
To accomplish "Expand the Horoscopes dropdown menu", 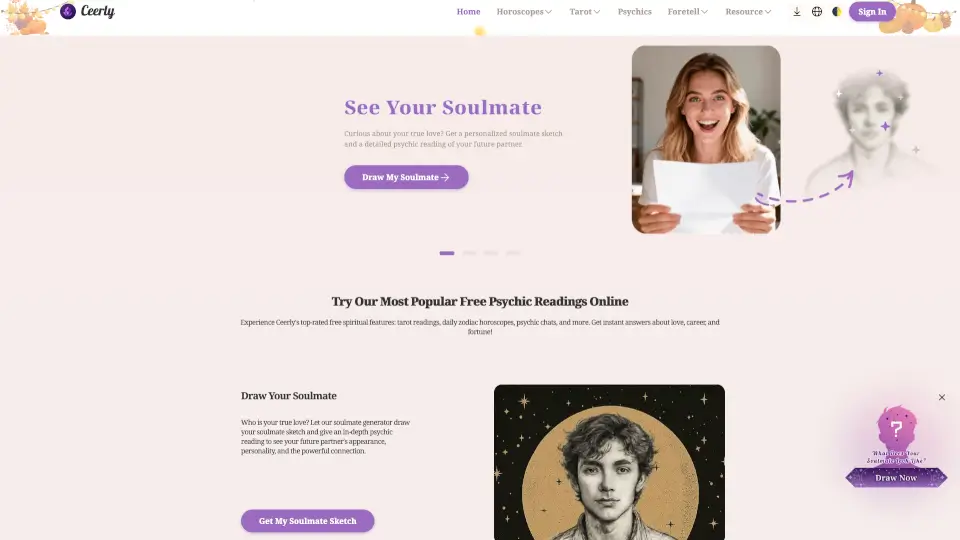I will (x=524, y=12).
